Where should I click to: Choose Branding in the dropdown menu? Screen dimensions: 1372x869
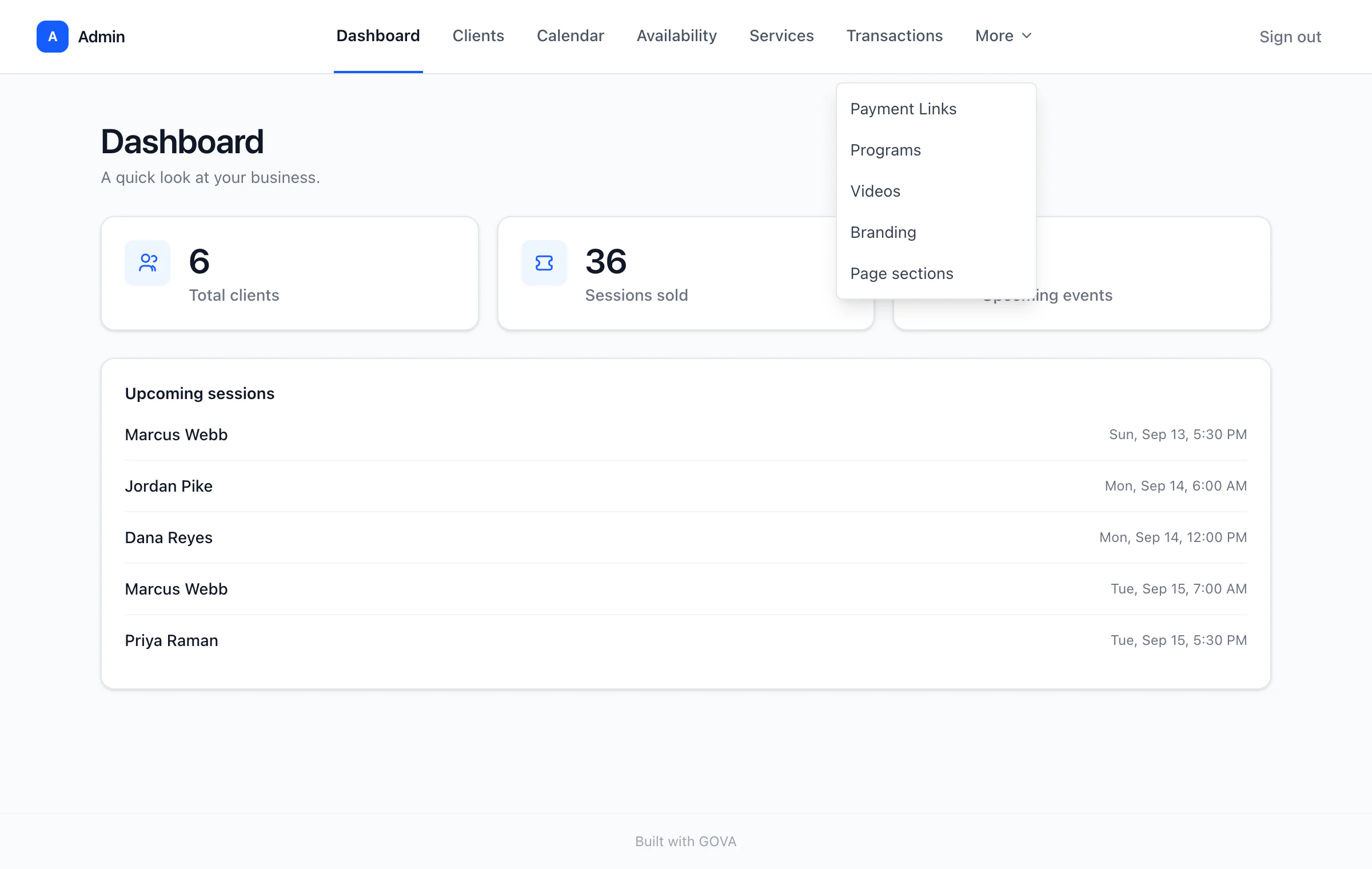(936, 232)
